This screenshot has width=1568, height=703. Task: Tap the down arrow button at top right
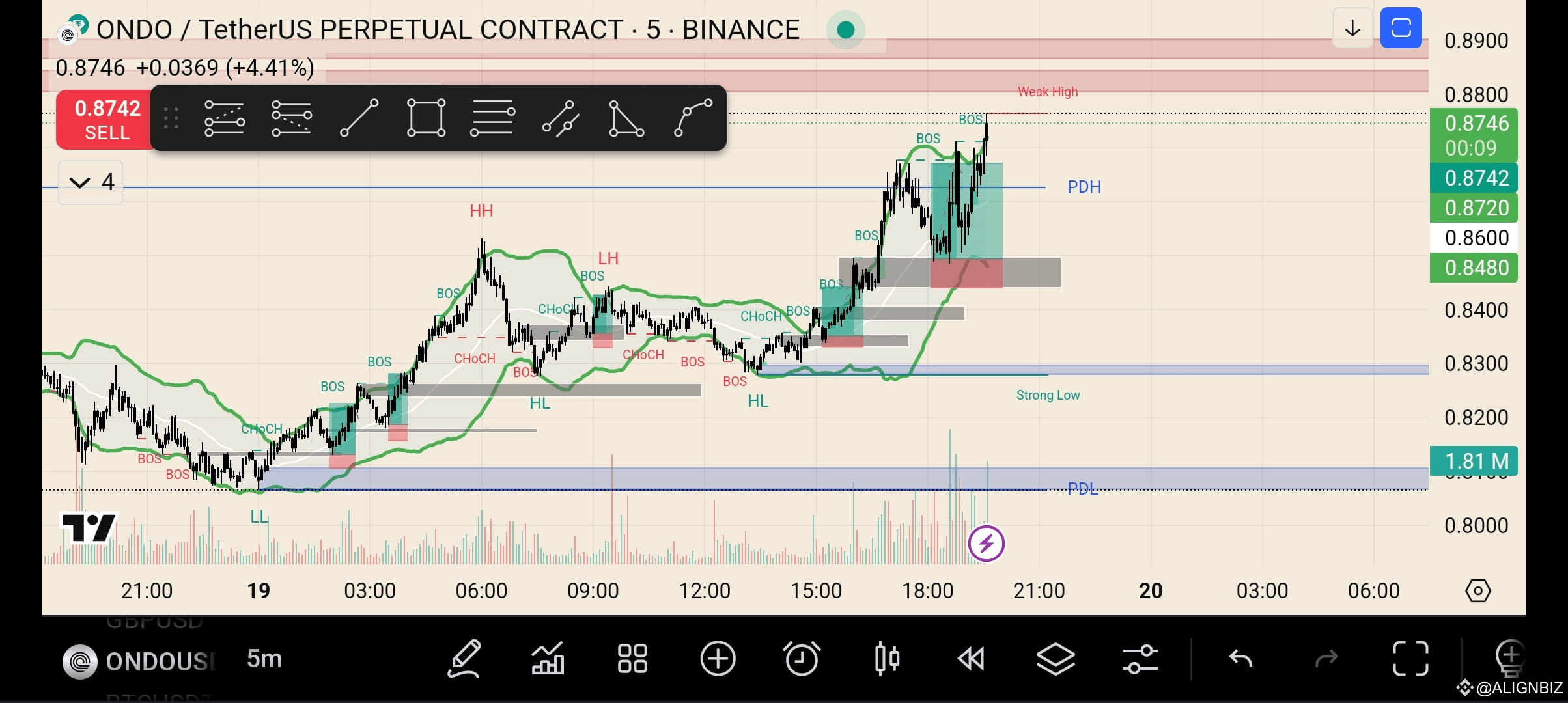(1352, 29)
